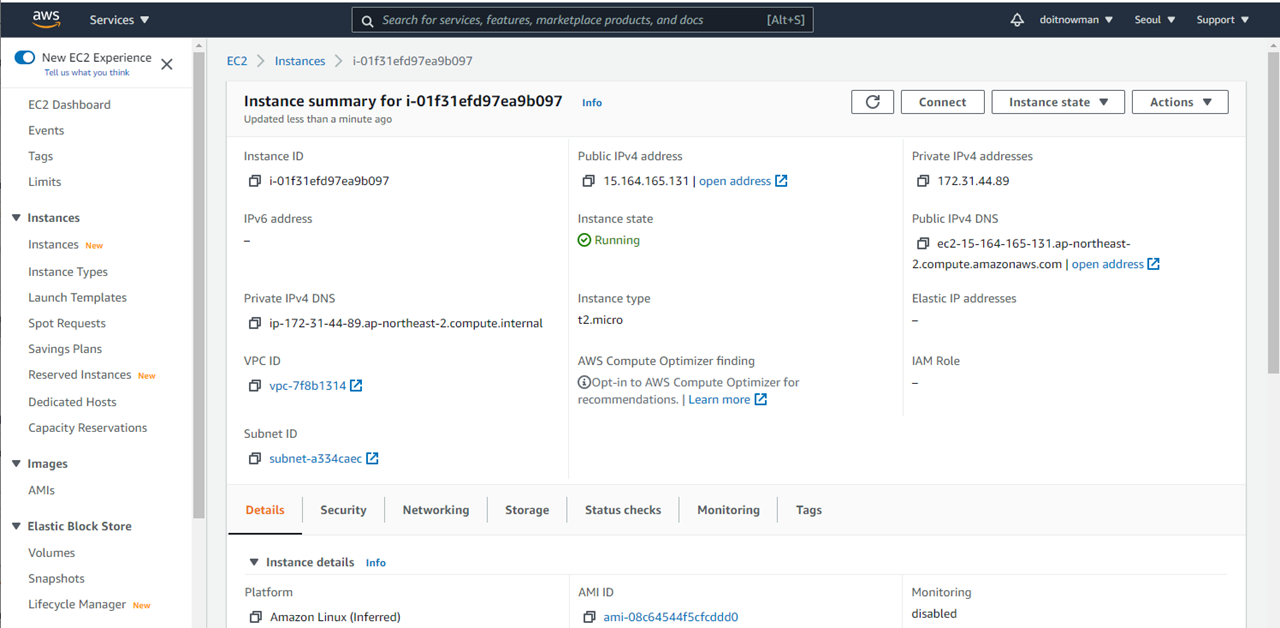This screenshot has width=1280, height=628.
Task: Switch to the Tags tab
Action: [x=809, y=510]
